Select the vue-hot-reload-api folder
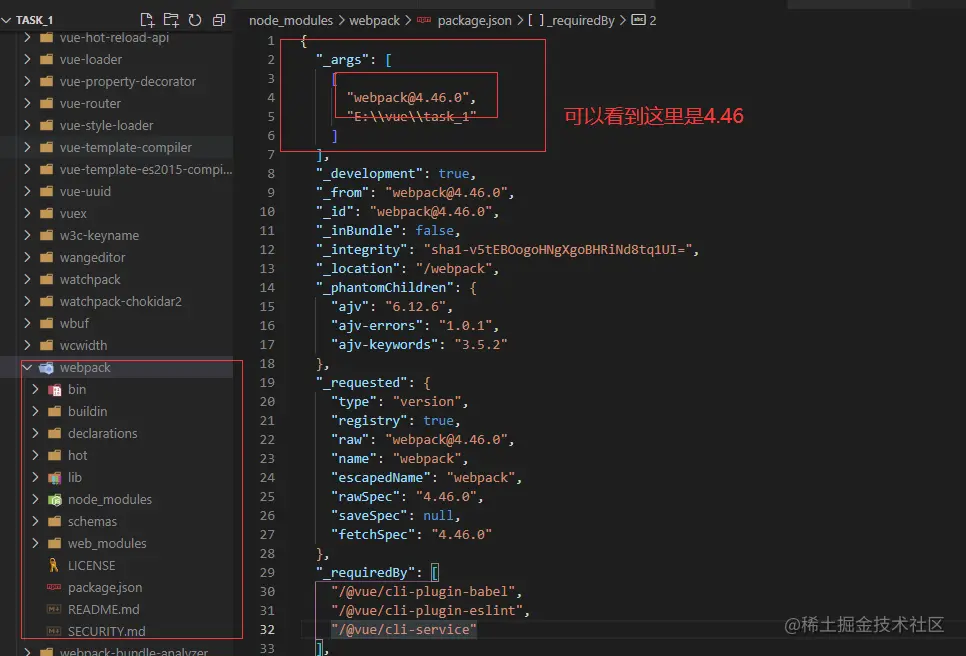This screenshot has height=656, width=966. tap(116, 38)
